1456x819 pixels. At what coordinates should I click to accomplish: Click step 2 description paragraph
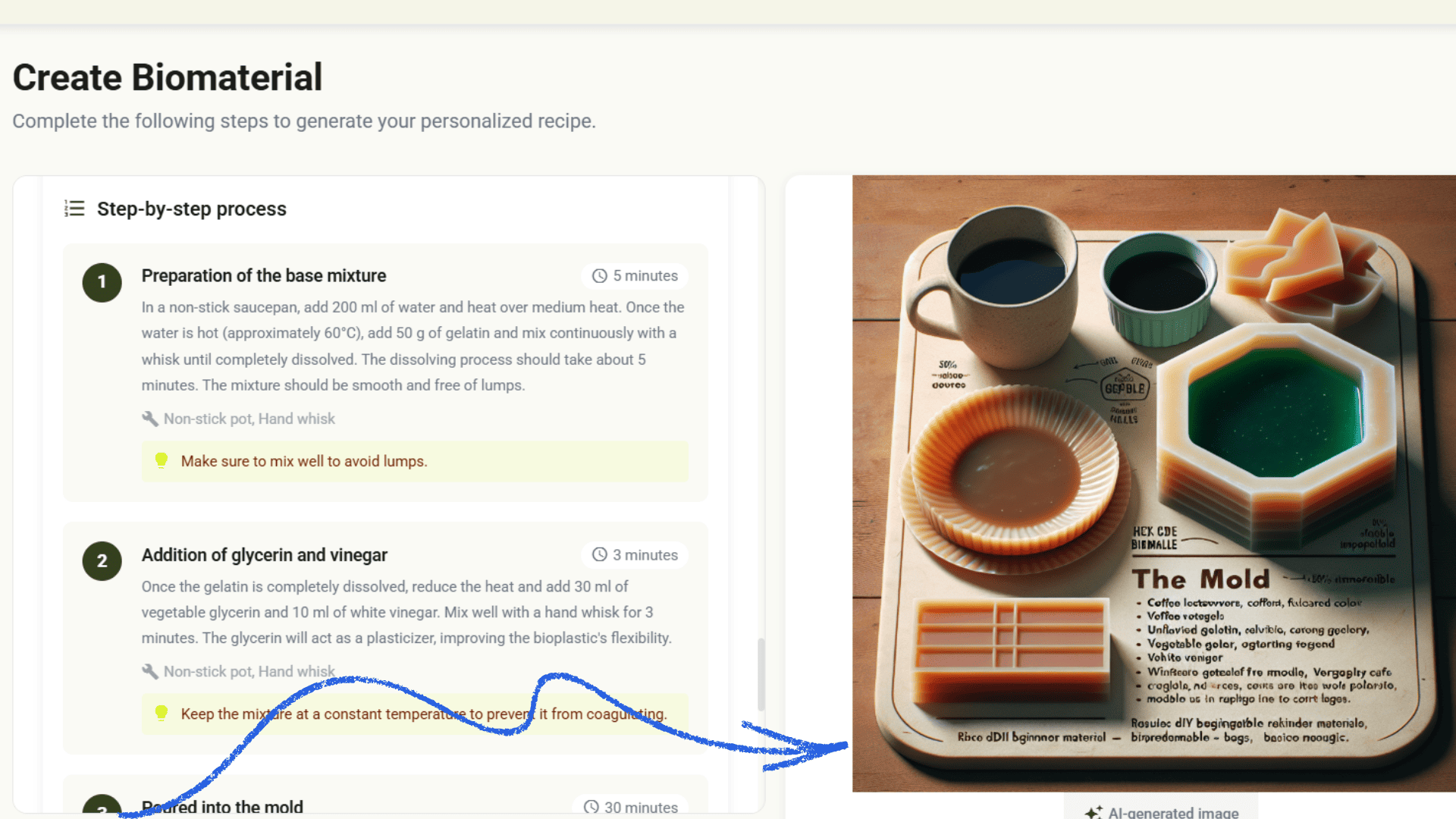(x=406, y=612)
